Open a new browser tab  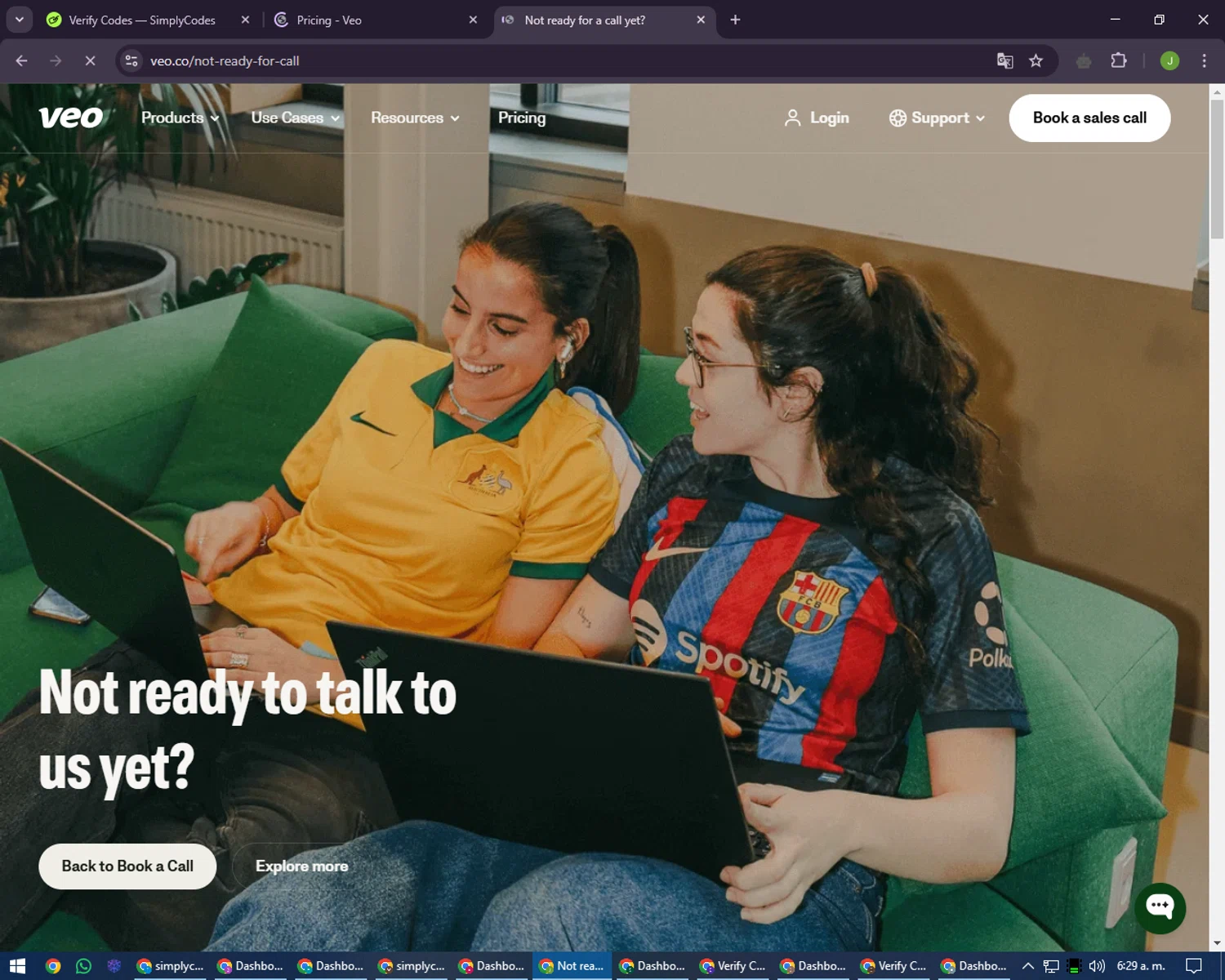(x=735, y=20)
